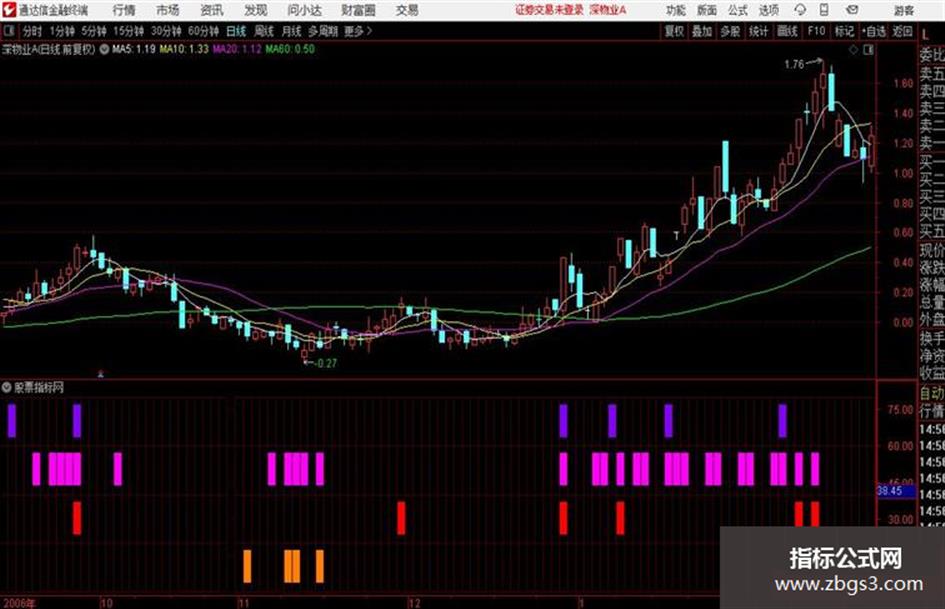Click the 叠加 overlay button

click(x=702, y=31)
